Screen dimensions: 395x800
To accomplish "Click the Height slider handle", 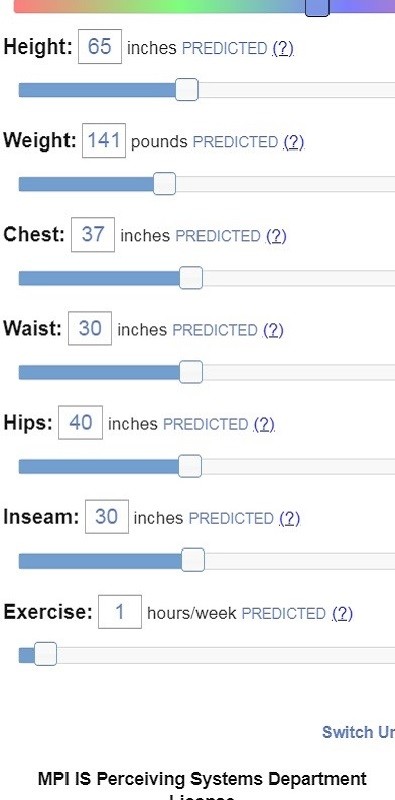I will [x=187, y=90].
